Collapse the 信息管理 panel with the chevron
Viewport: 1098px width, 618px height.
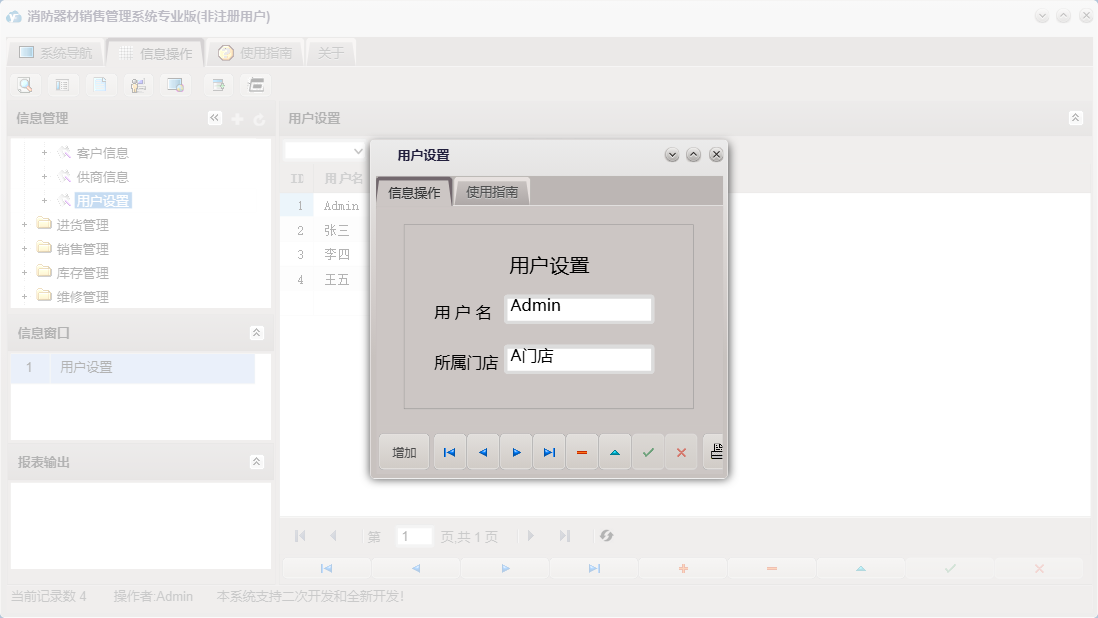coord(214,117)
